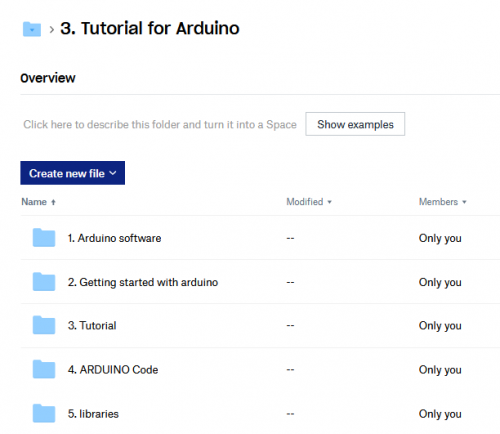Open the parent folder breadcrumb icon
The width and height of the screenshot is (500, 434).
32,29
